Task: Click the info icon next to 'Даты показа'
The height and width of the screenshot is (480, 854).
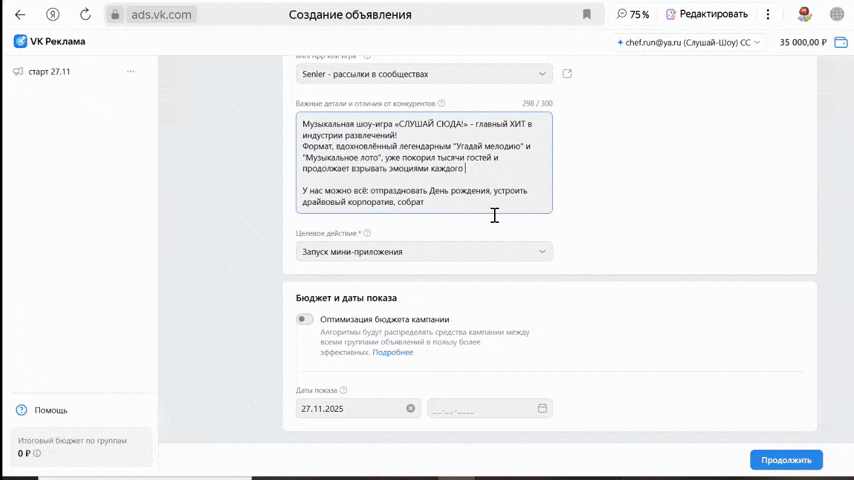Action: click(343, 390)
